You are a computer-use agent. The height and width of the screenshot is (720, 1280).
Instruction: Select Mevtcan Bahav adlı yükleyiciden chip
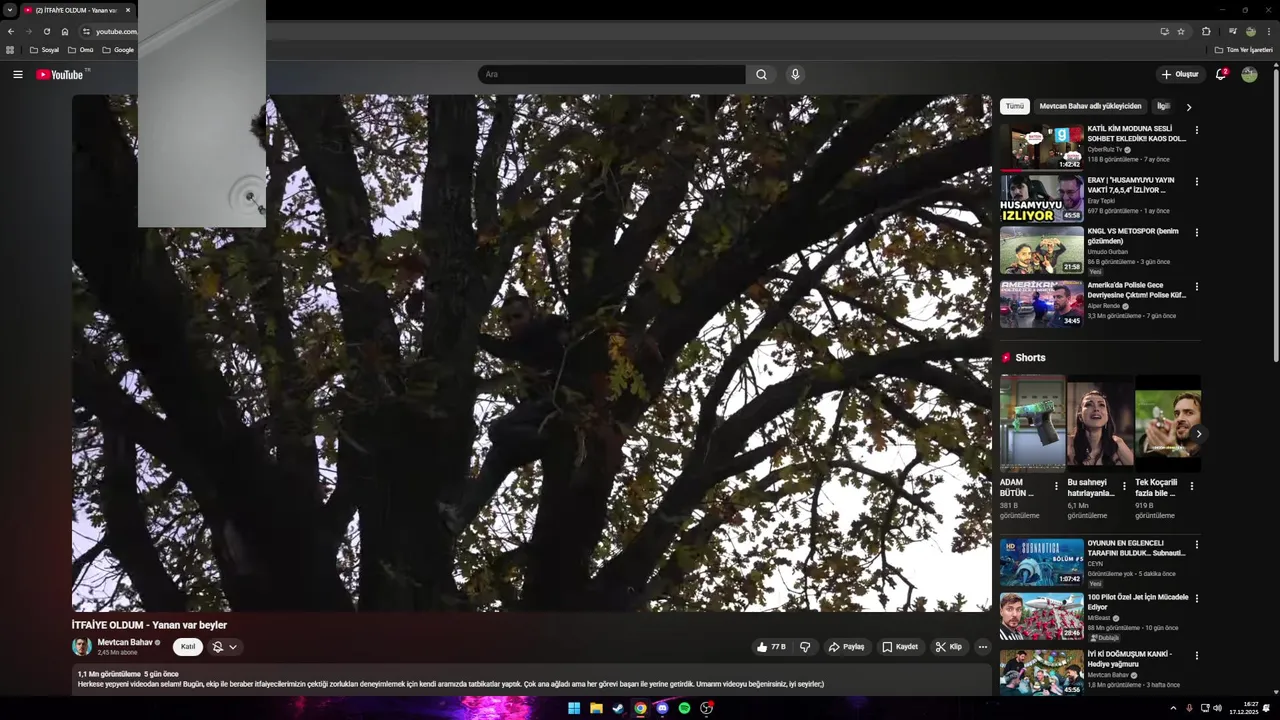1090,106
